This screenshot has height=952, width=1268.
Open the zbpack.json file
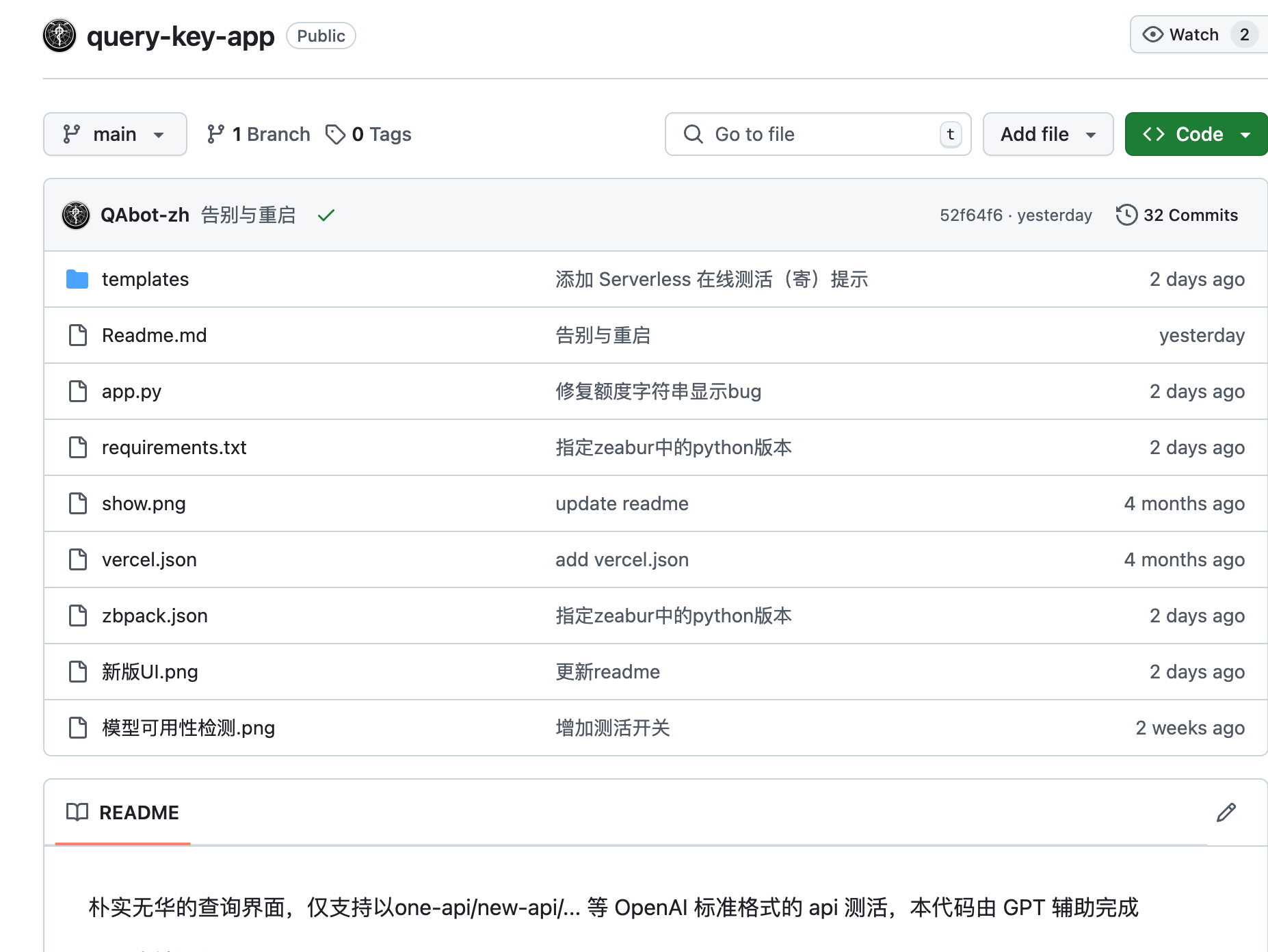pos(155,616)
